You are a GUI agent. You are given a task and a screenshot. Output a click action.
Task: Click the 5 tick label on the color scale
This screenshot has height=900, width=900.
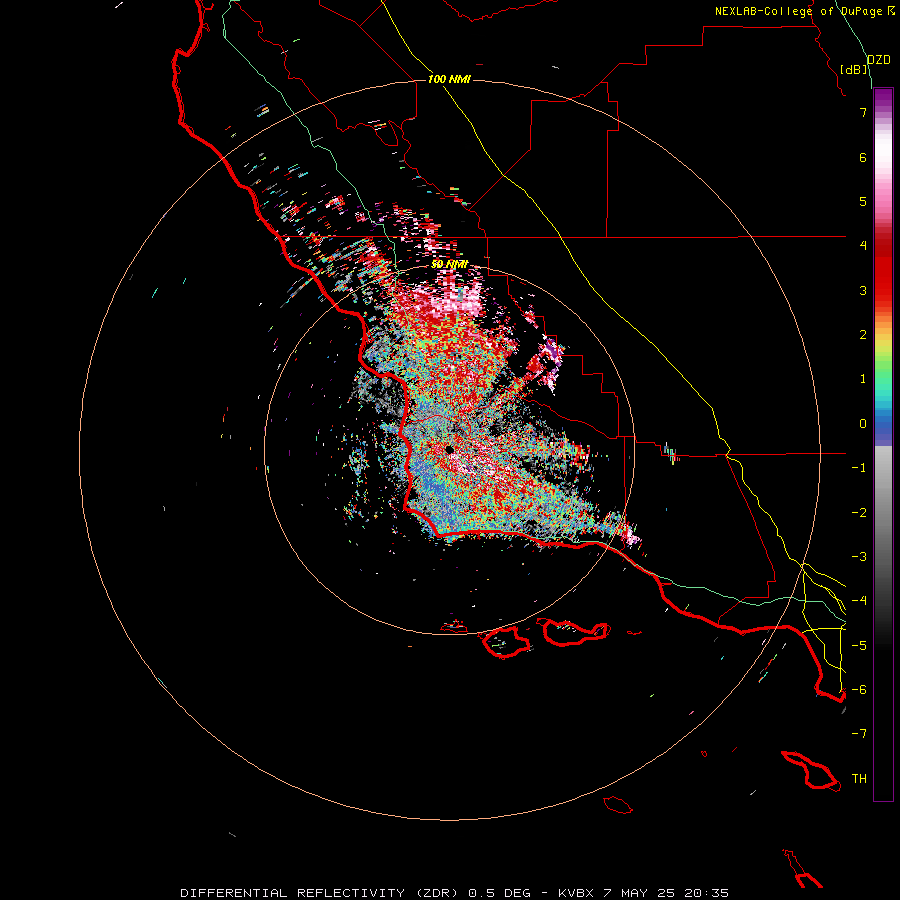tap(863, 201)
